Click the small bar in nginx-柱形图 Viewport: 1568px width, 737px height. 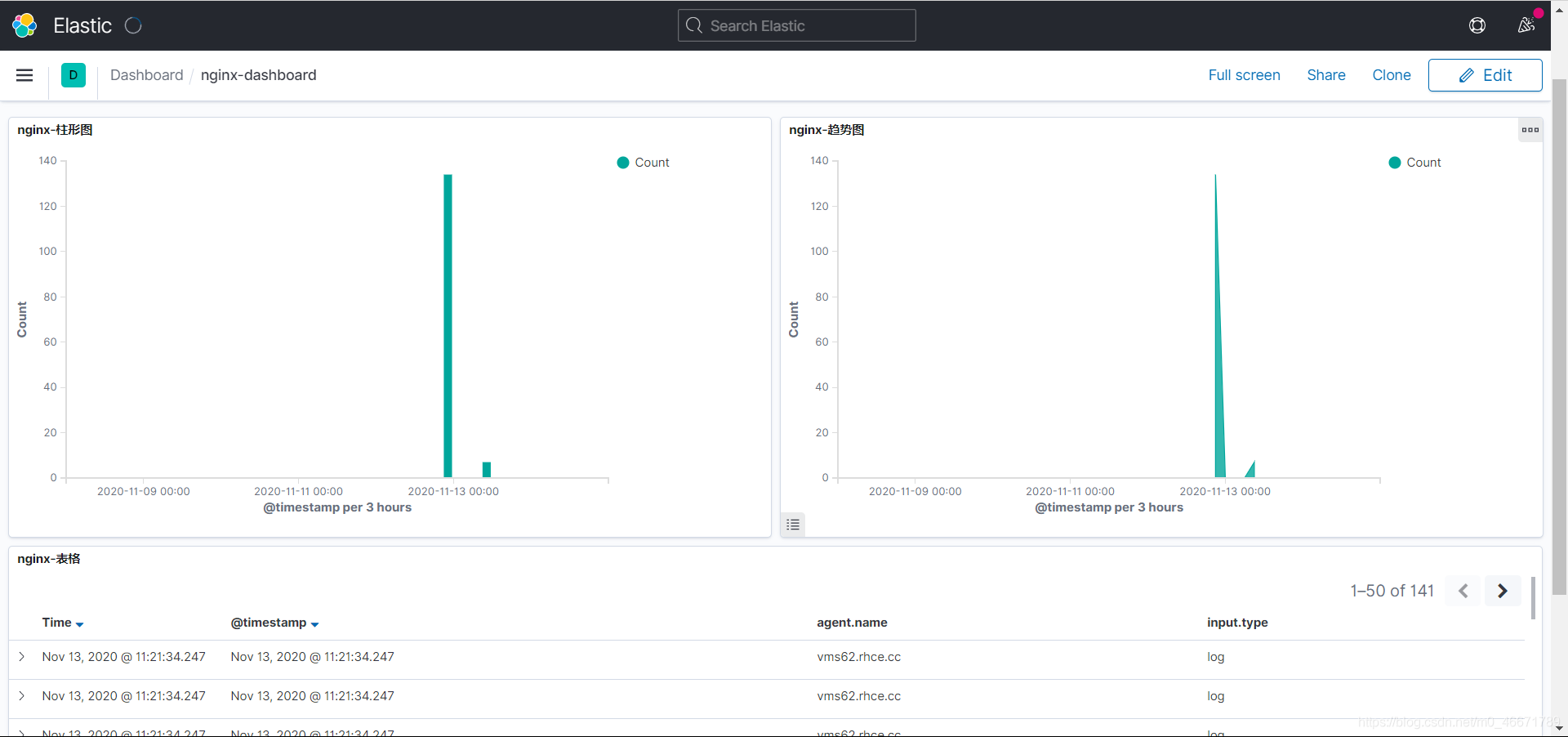[x=487, y=469]
